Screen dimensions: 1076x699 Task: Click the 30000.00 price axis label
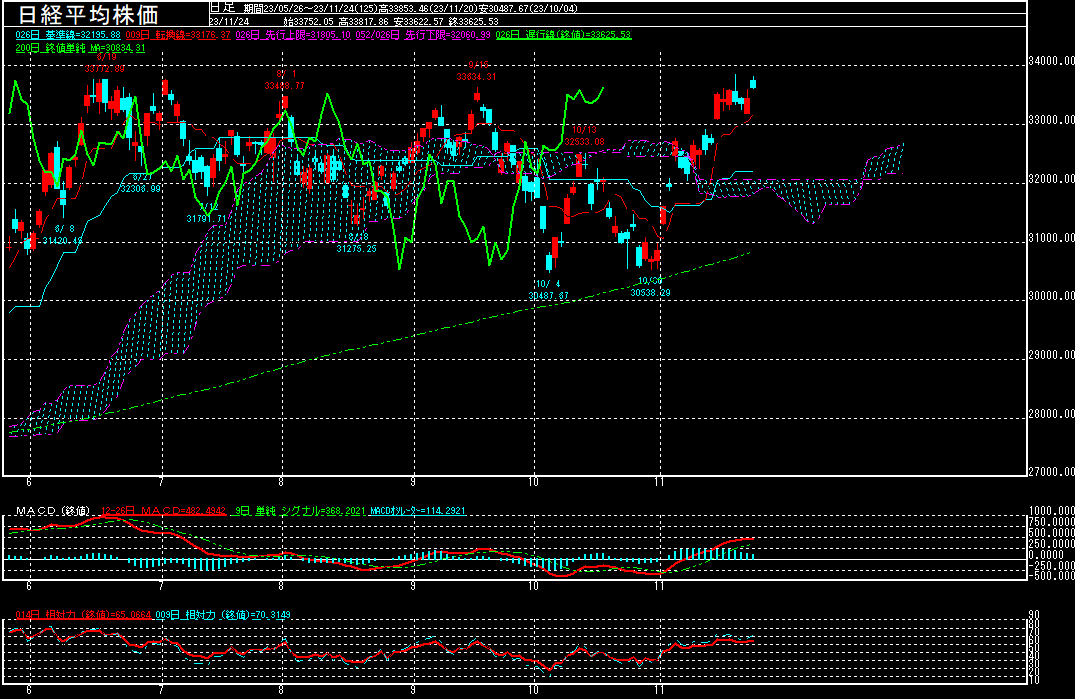[x=1051, y=296]
